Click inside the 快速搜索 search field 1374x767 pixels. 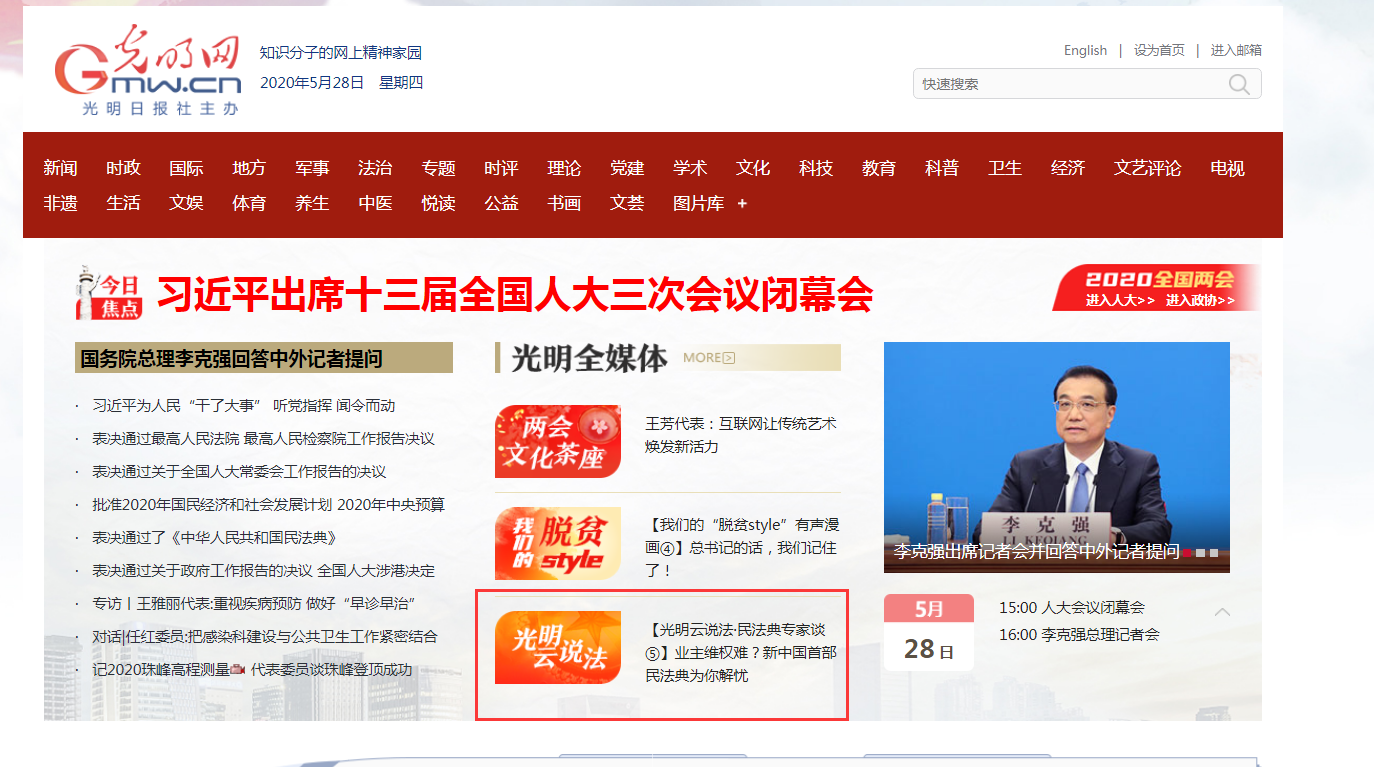[1065, 84]
